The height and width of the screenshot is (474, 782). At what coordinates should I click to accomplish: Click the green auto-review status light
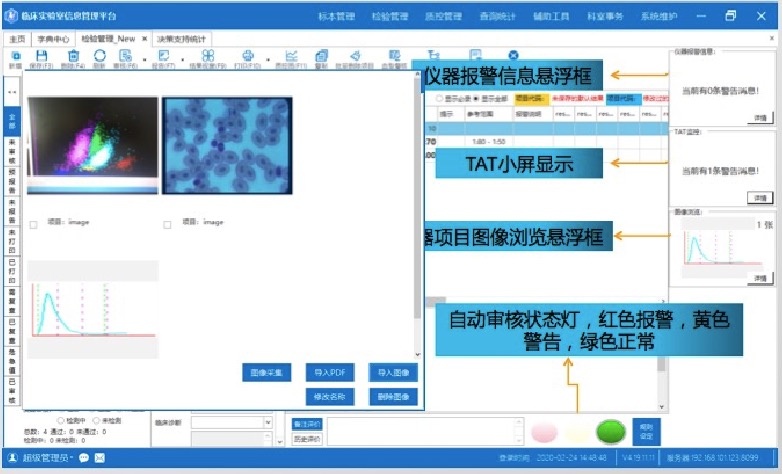(609, 433)
